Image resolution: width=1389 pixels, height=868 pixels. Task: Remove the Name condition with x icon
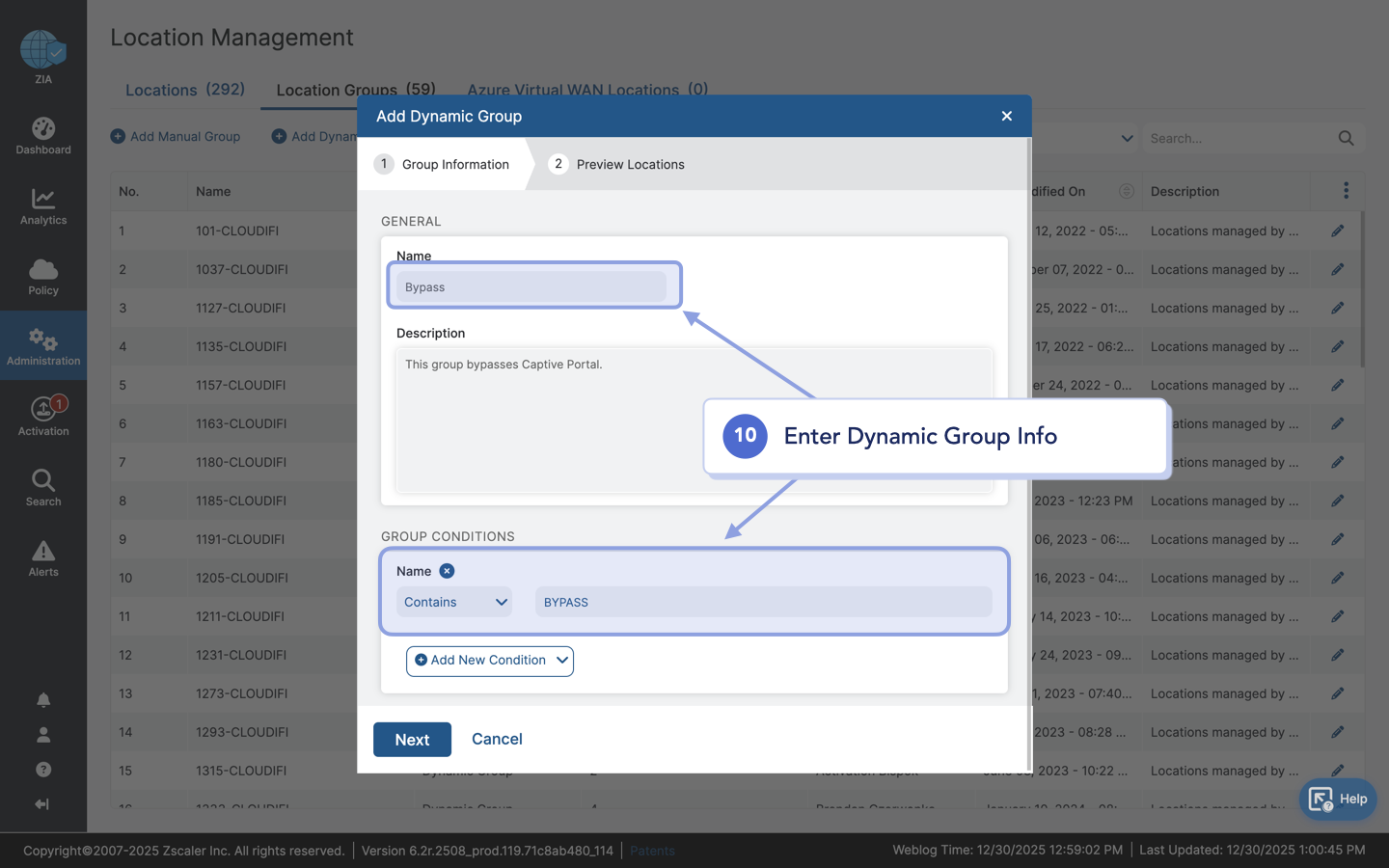click(x=447, y=571)
